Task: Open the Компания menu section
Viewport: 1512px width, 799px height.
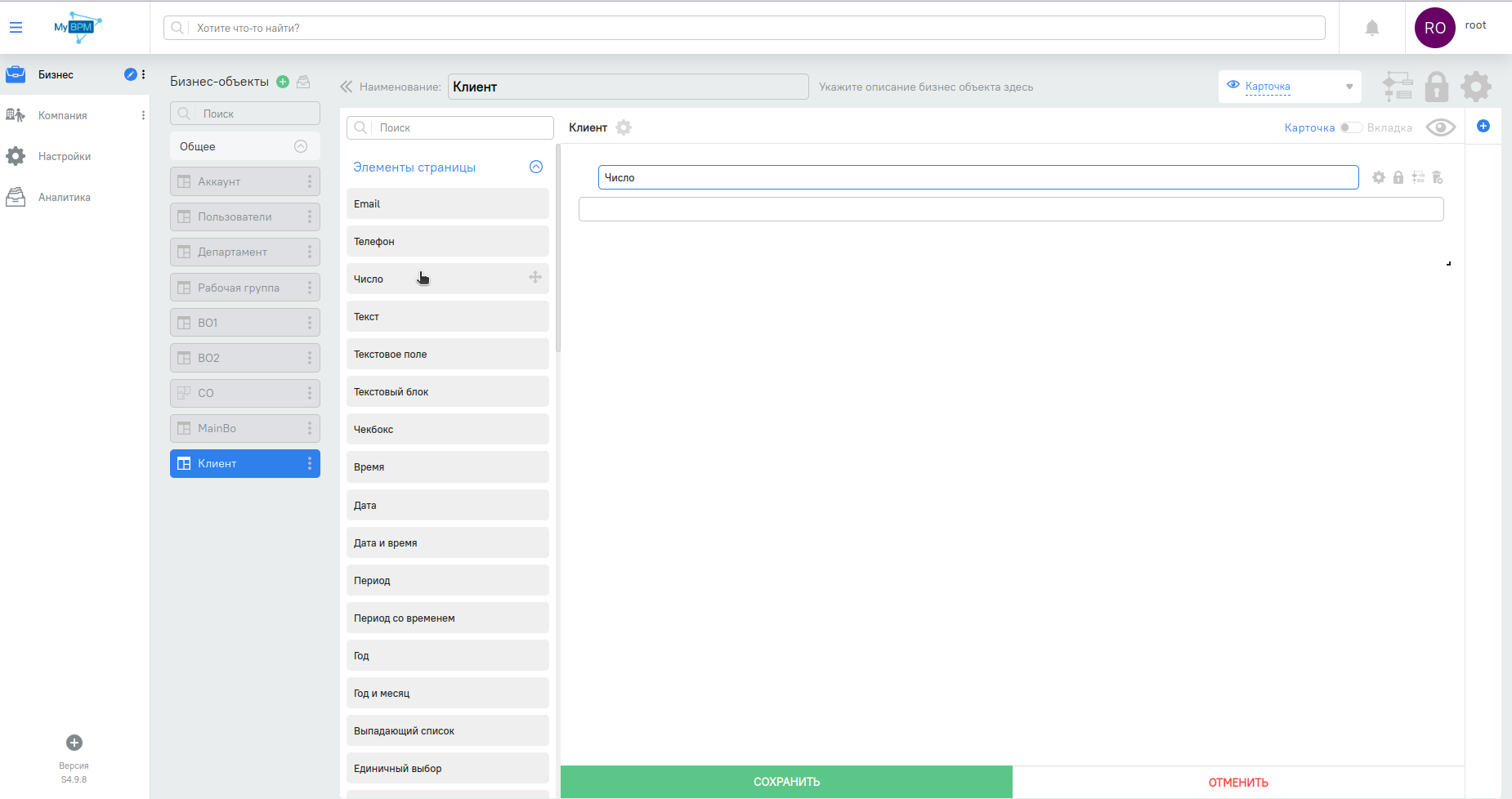Action: [x=62, y=115]
